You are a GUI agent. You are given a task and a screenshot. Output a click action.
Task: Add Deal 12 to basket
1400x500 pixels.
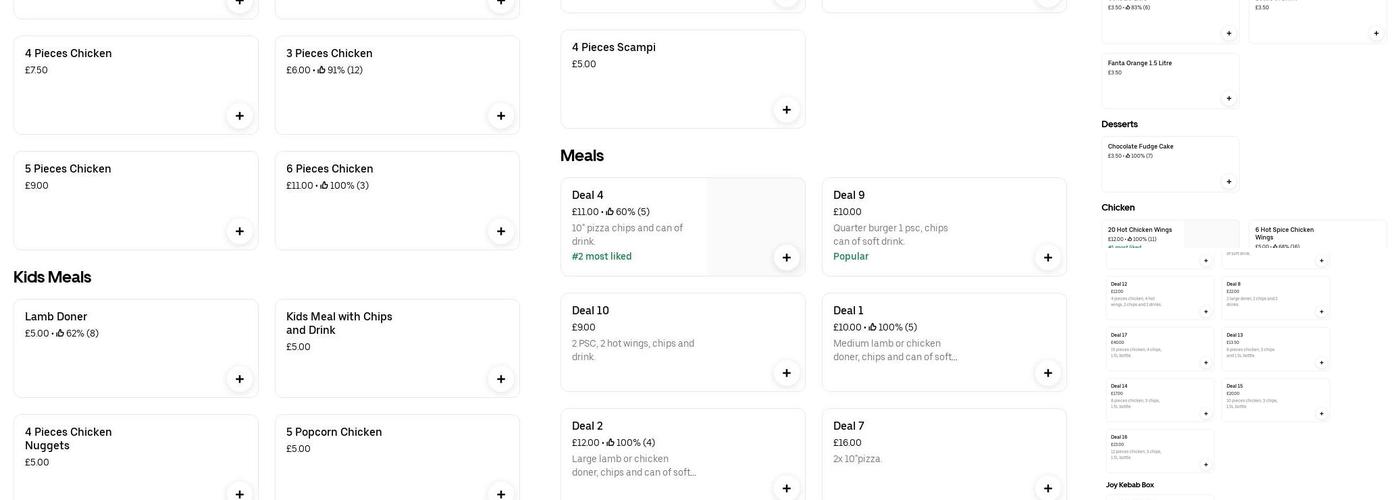(x=1205, y=311)
